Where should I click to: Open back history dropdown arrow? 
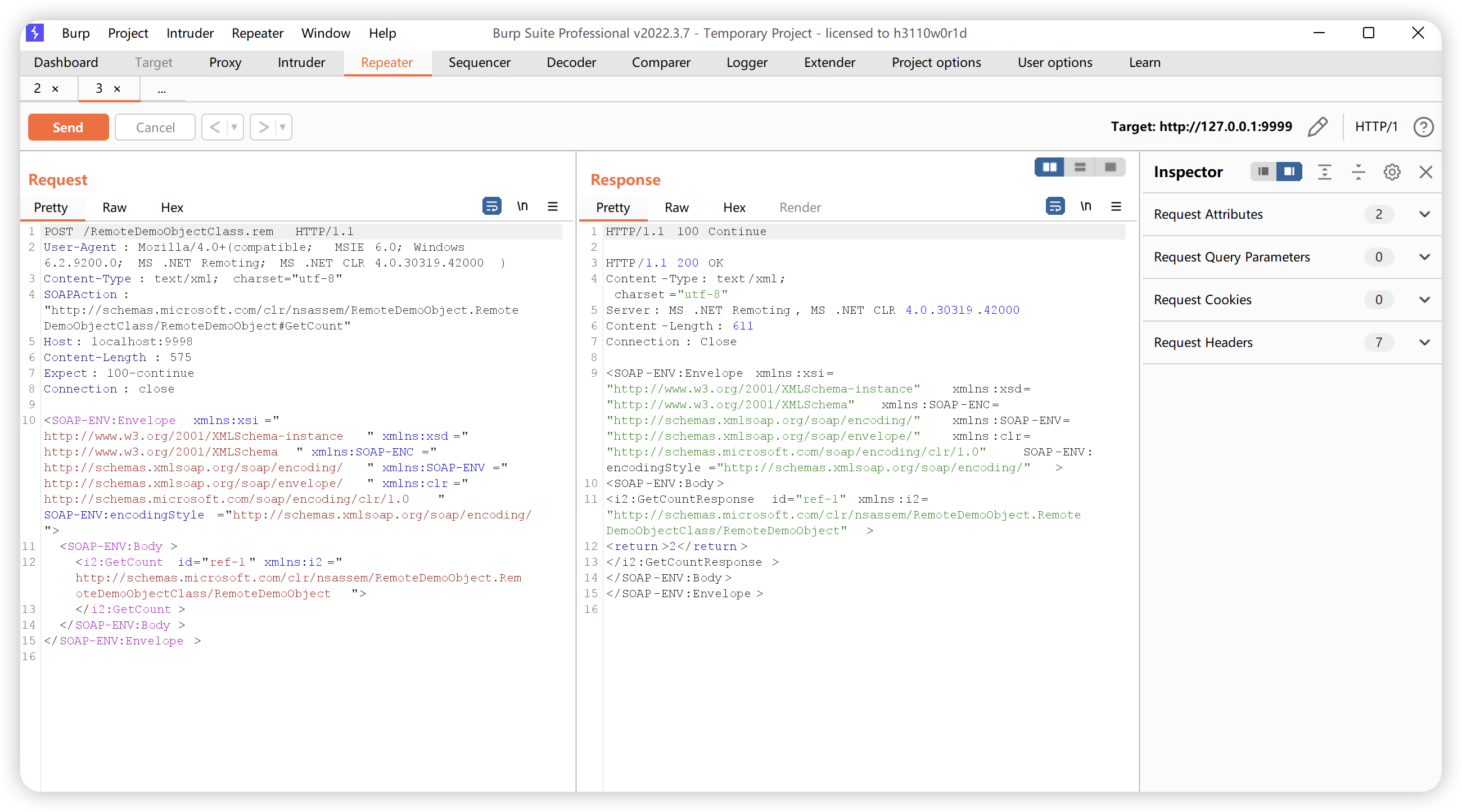(234, 127)
